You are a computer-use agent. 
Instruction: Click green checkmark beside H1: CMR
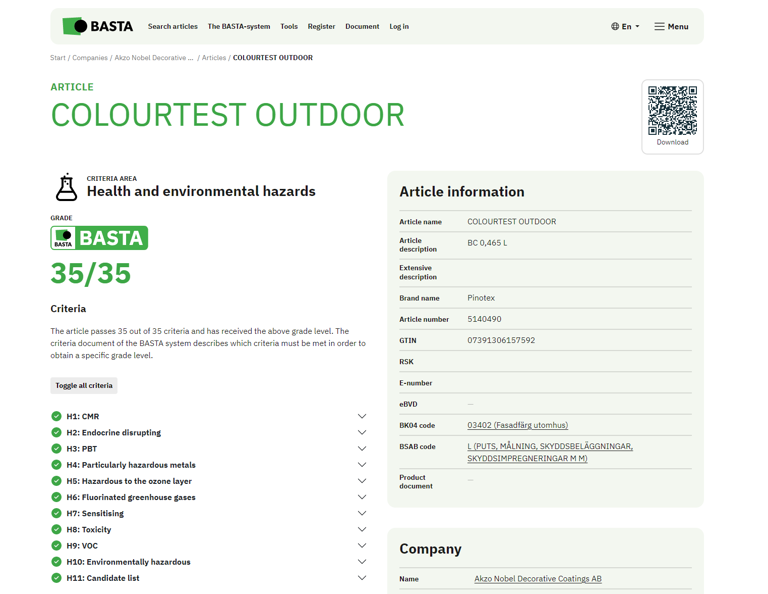(56, 416)
